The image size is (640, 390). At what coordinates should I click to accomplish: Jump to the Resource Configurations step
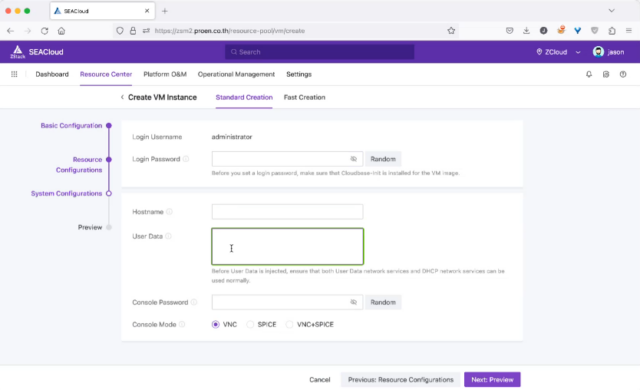(79, 164)
